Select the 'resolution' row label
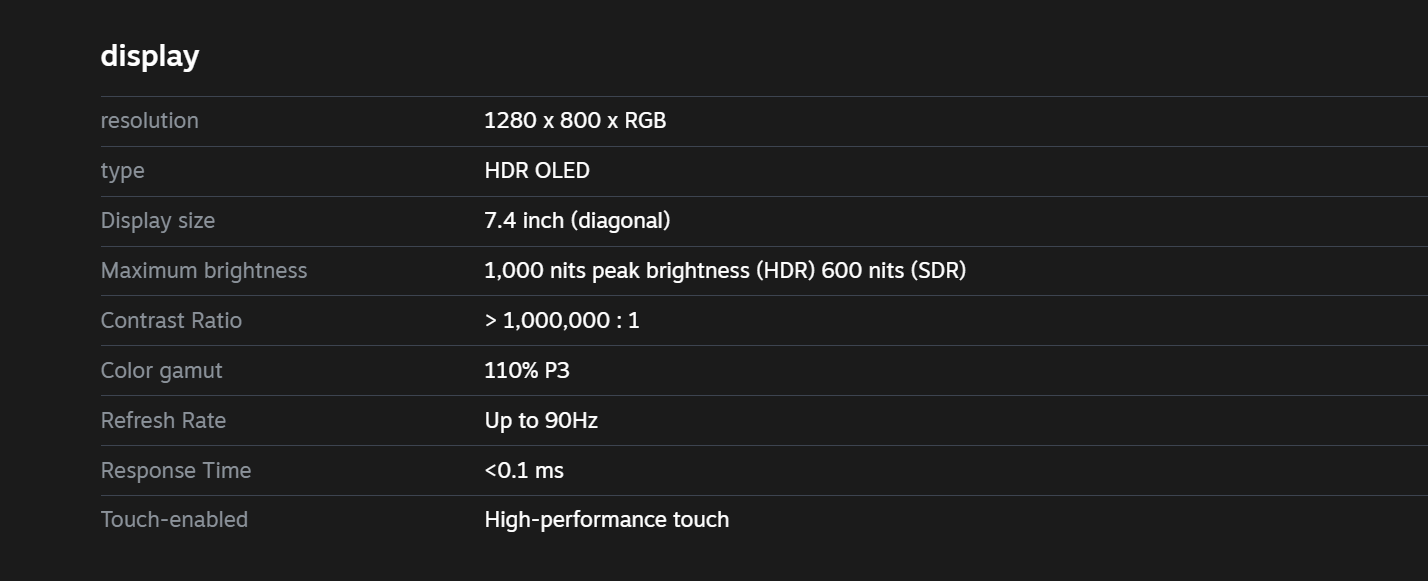Screen dimensions: 1428x581 (x=150, y=121)
